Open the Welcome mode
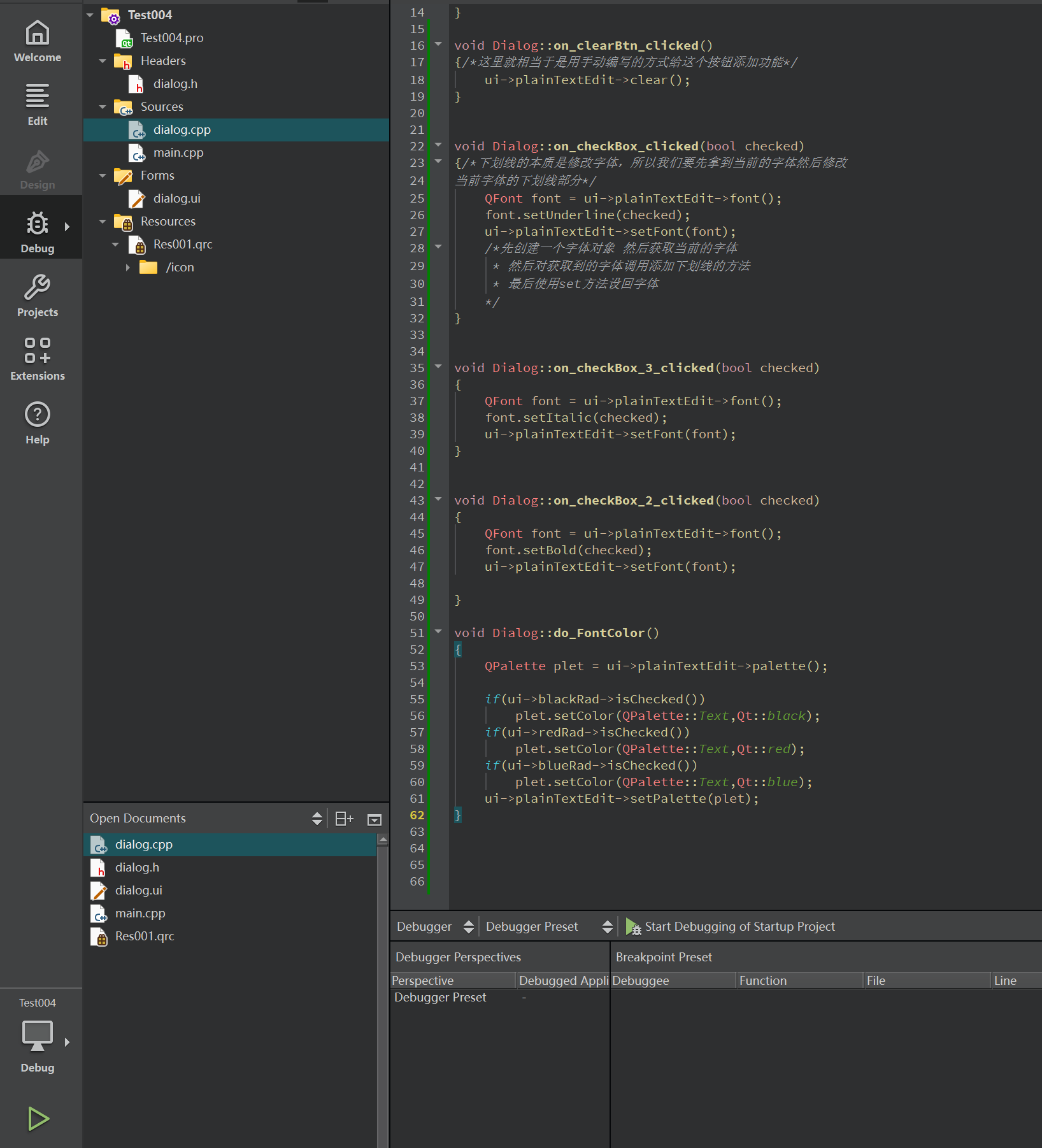The width and height of the screenshot is (1042, 1148). click(38, 41)
